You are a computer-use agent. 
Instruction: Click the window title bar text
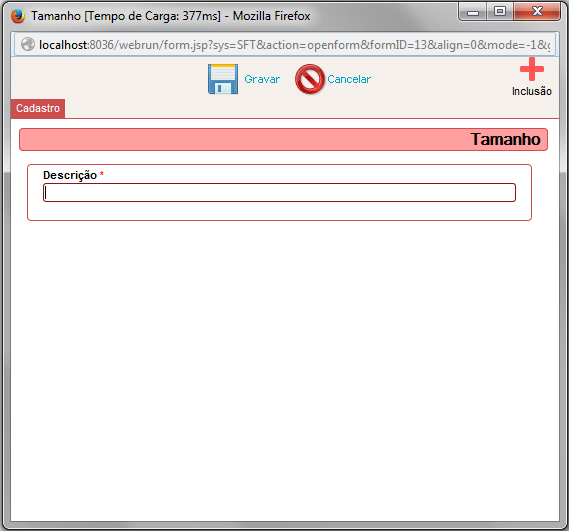pos(171,16)
